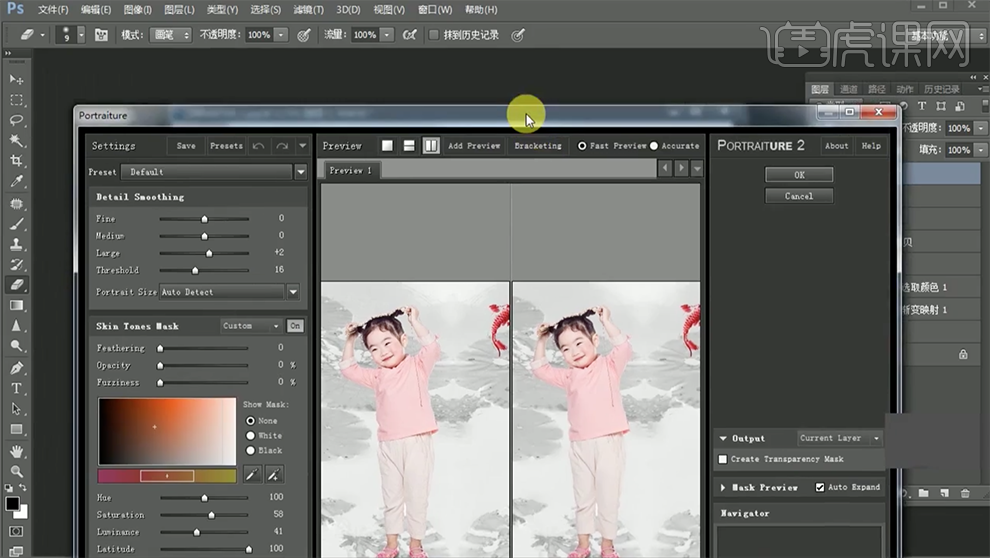
Task: Click the Threshold slider handle
Action: [x=195, y=270]
